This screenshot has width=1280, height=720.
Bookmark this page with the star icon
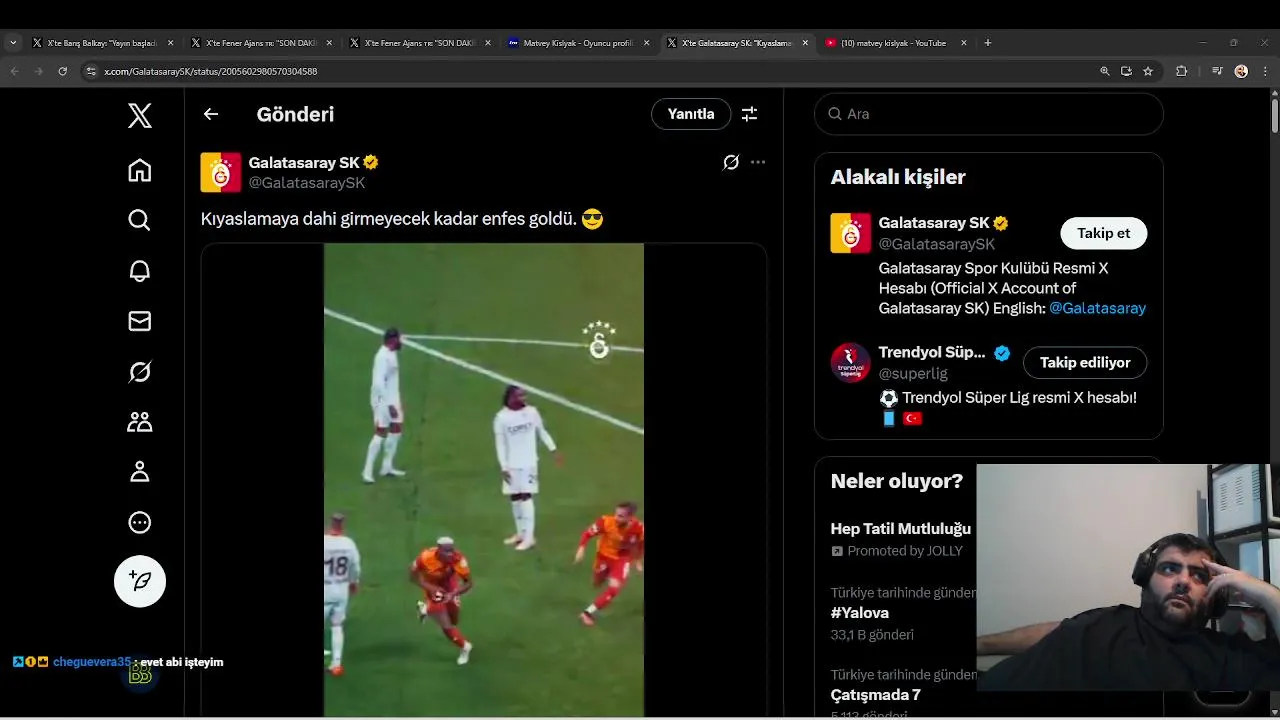coord(1148,71)
